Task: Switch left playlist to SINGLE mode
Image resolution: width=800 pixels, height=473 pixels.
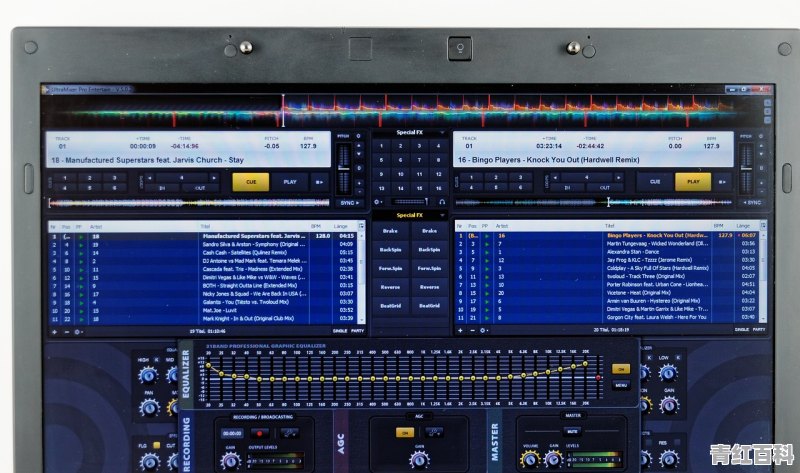Action: (x=340, y=331)
